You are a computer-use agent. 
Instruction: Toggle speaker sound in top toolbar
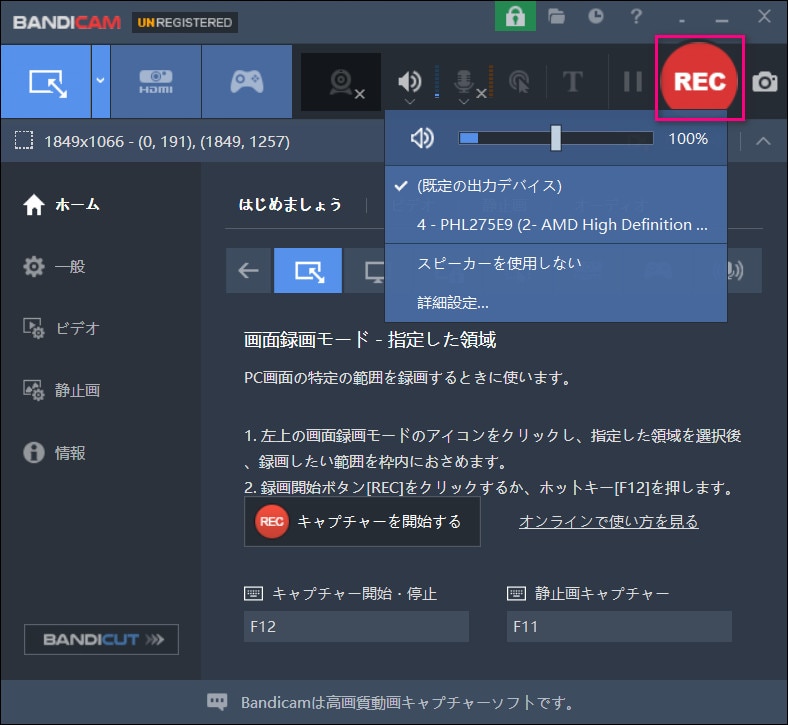410,80
